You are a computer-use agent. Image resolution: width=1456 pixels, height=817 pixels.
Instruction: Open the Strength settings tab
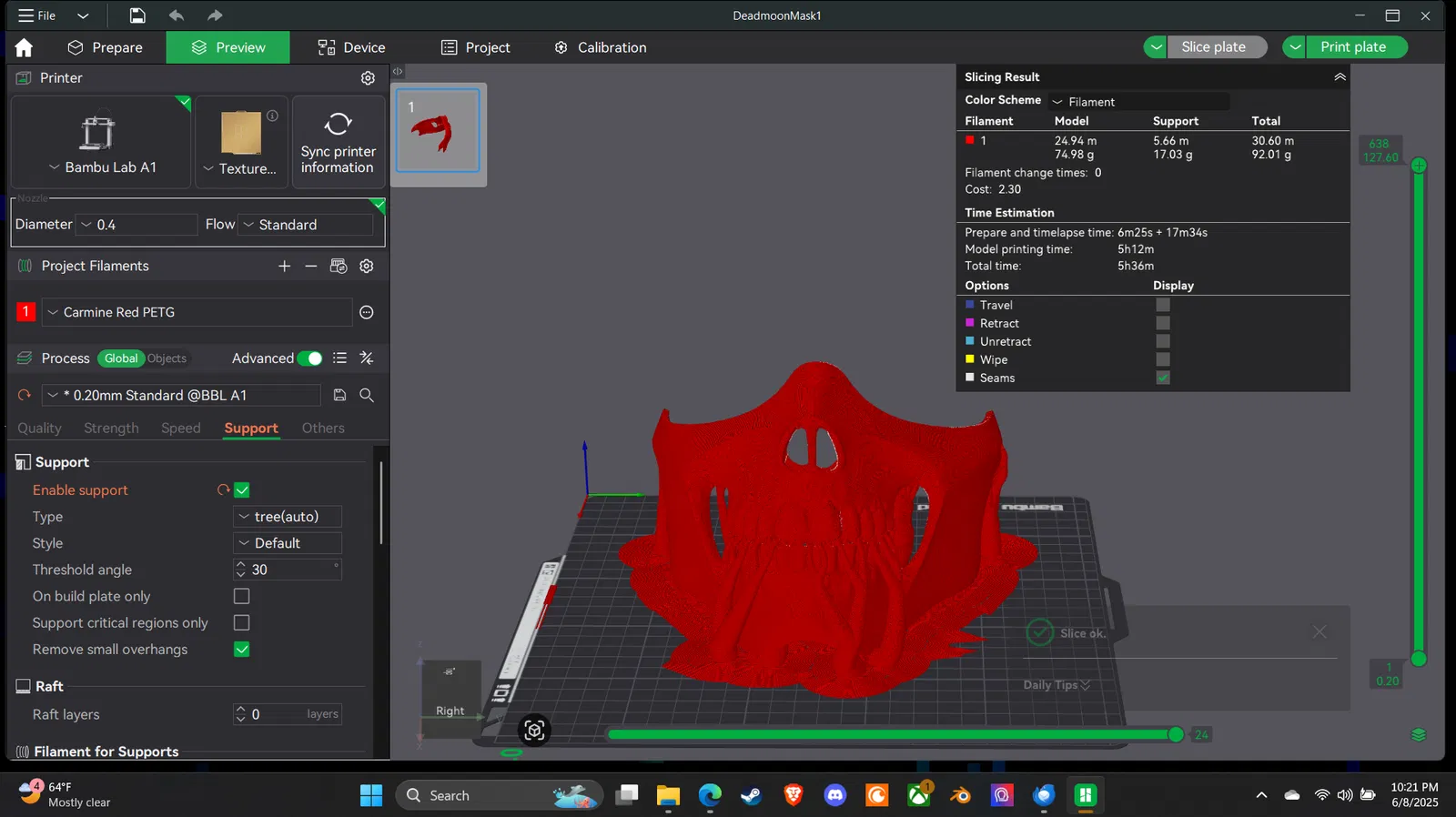(x=111, y=428)
